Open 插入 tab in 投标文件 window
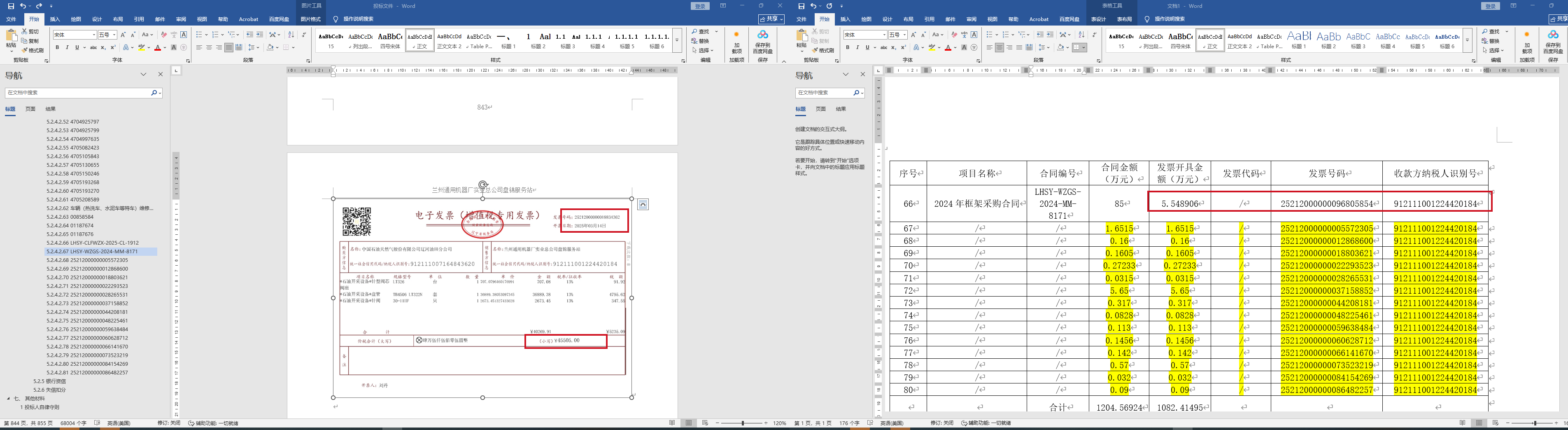Viewport: 1568px width, 430px height. pyautogui.click(x=55, y=19)
